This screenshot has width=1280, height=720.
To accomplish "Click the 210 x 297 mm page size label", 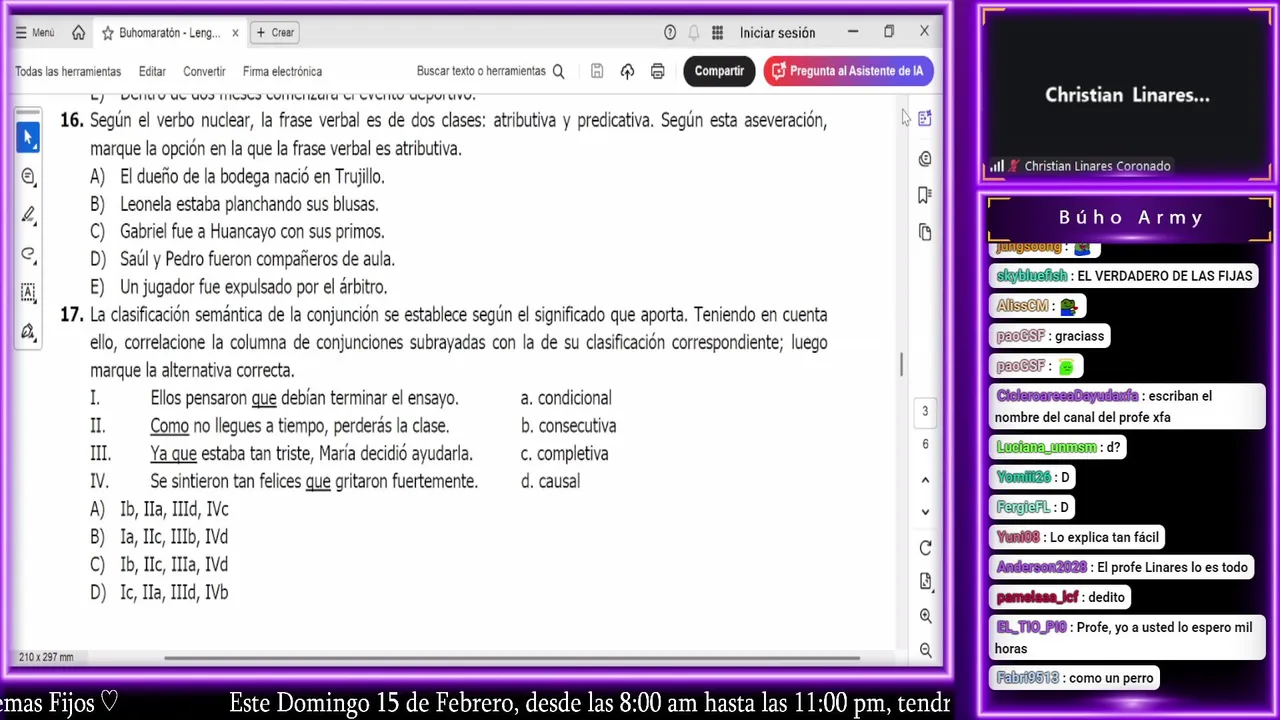I will [x=46, y=657].
